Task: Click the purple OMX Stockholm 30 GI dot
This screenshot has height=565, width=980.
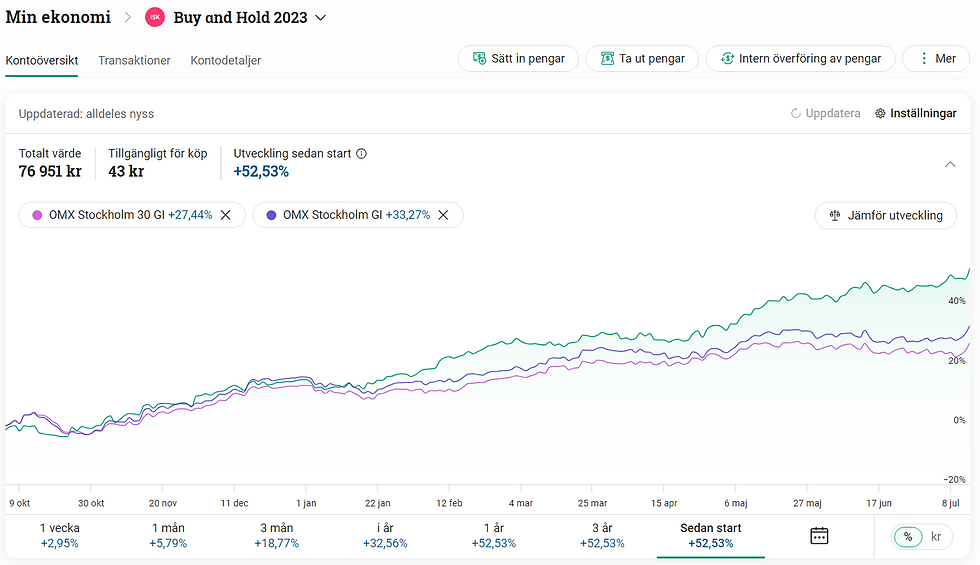Action: pyautogui.click(x=38, y=215)
